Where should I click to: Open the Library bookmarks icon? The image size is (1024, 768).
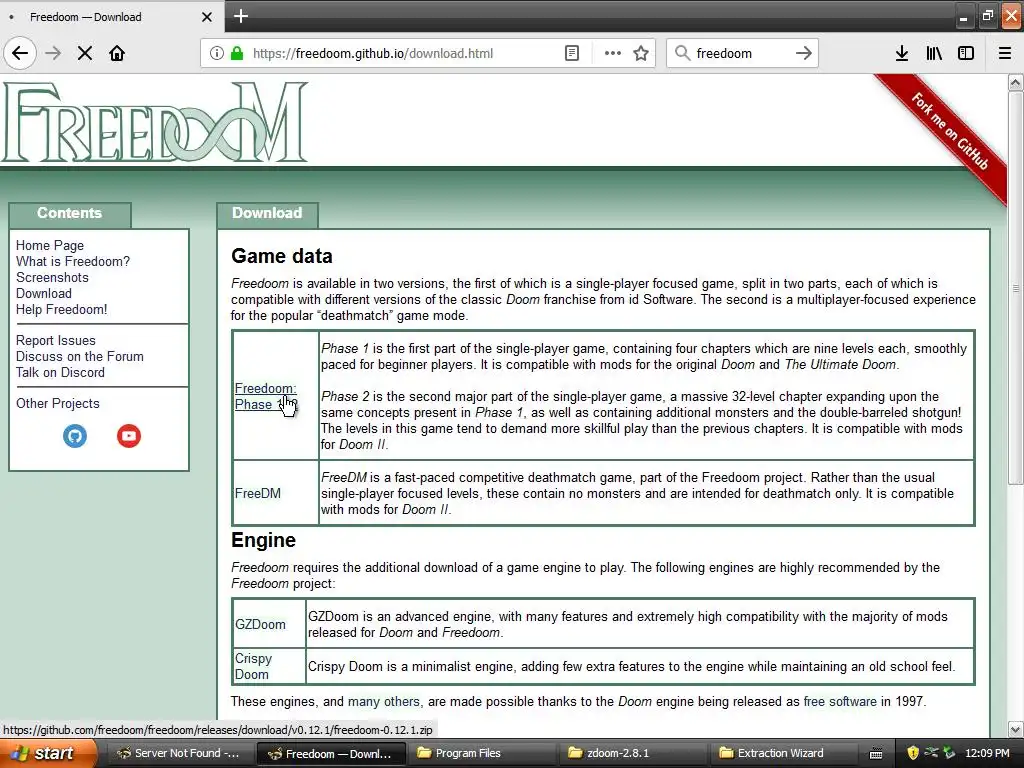(x=934, y=54)
